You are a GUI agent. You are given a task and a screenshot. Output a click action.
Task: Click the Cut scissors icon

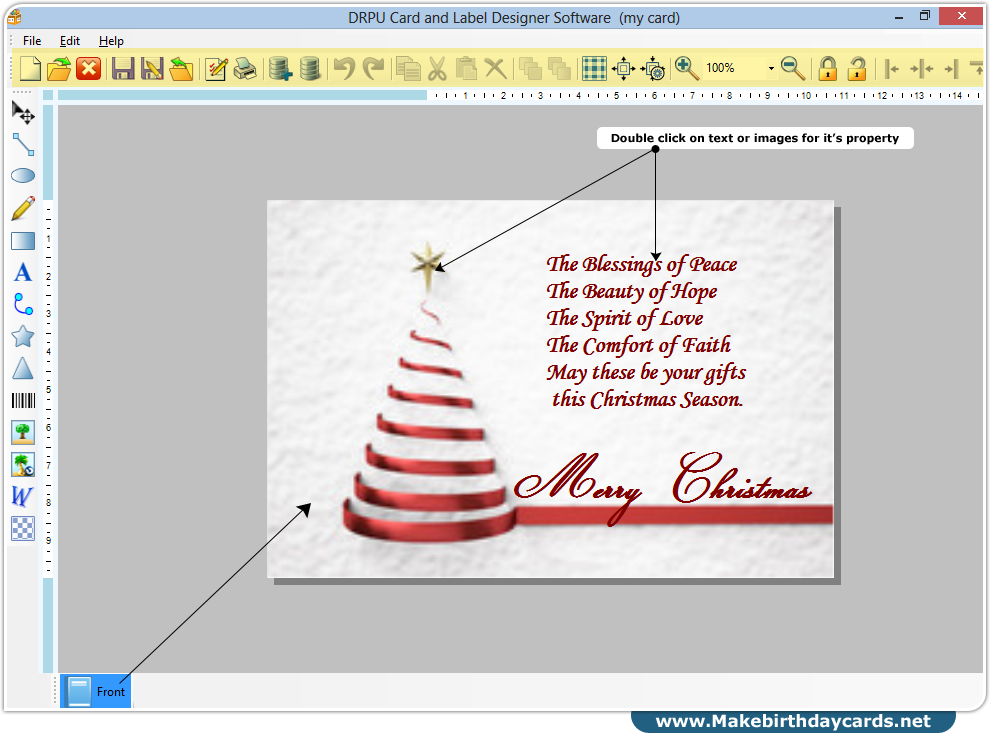point(437,68)
